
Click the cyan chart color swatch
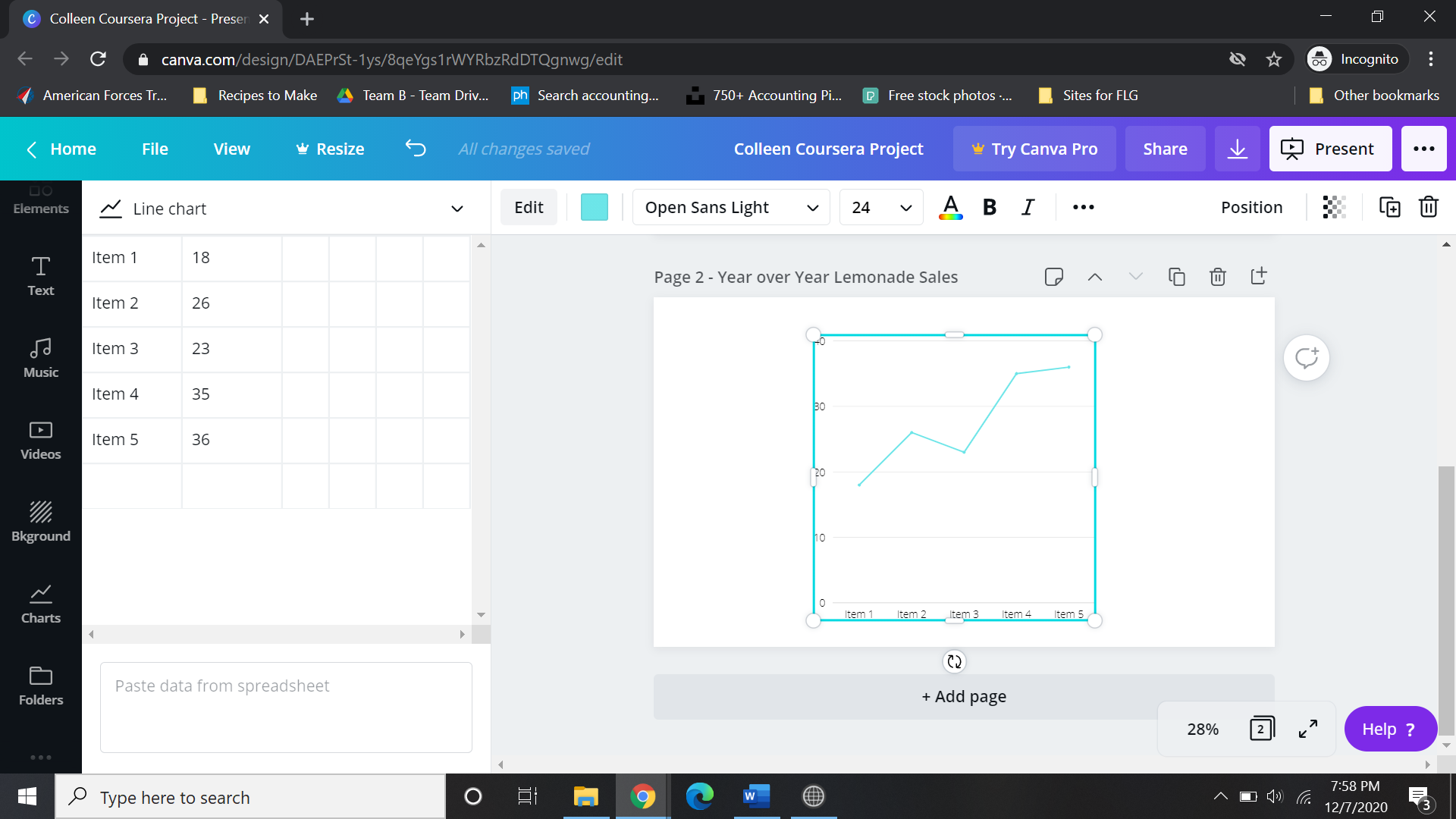[x=594, y=207]
